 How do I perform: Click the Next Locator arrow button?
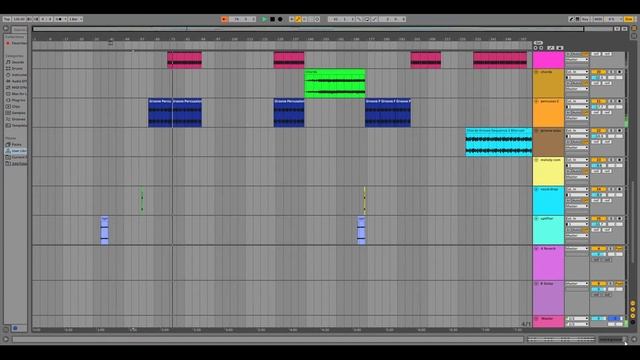[541, 48]
